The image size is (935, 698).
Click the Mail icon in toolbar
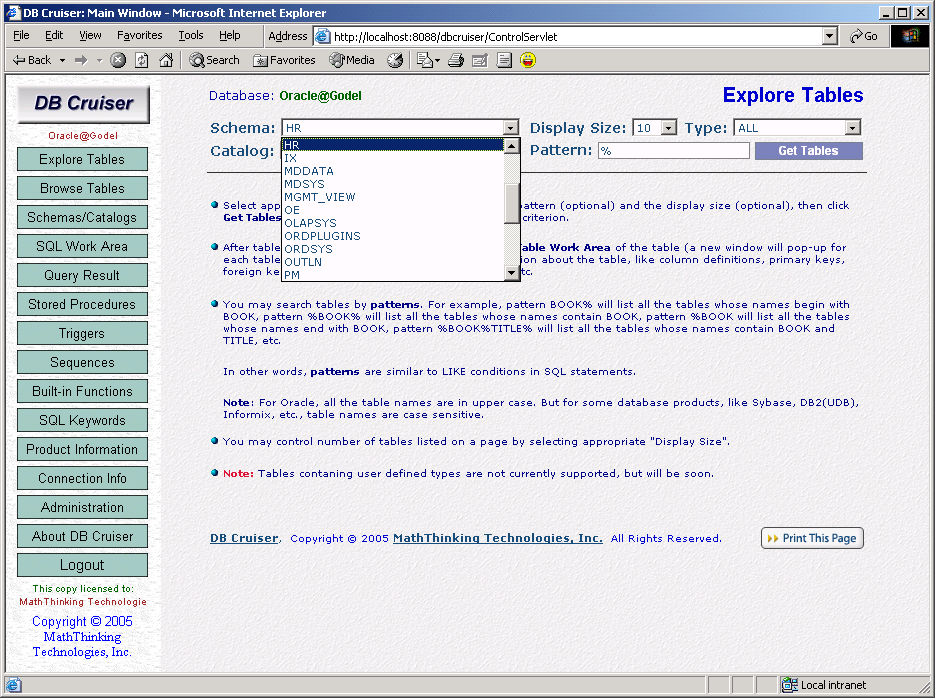pyautogui.click(x=424, y=60)
